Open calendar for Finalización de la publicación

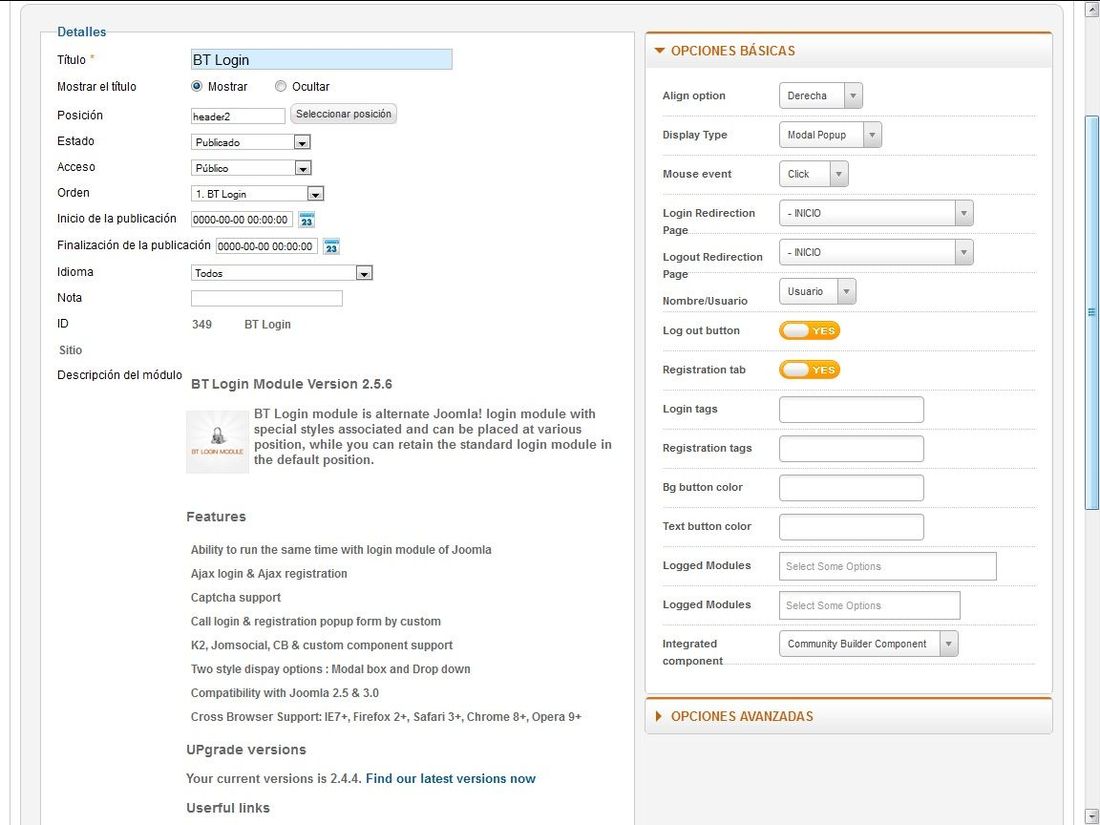pyautogui.click(x=331, y=246)
